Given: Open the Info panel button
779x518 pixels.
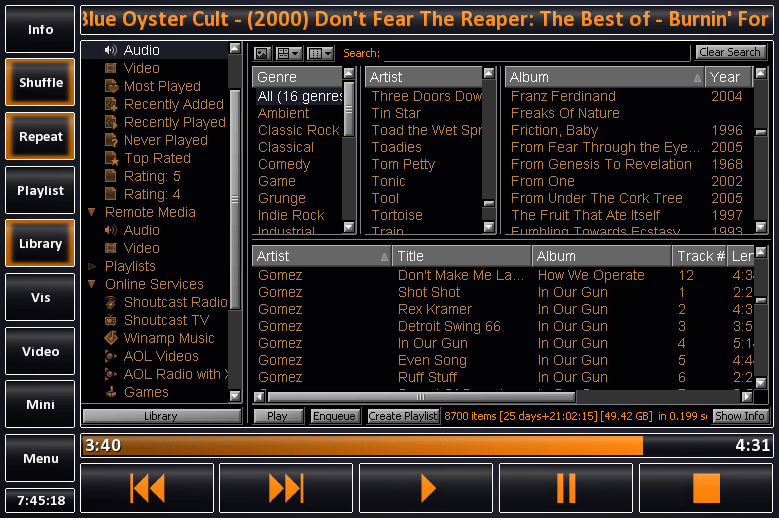Looking at the screenshot, I should (x=40, y=29).
